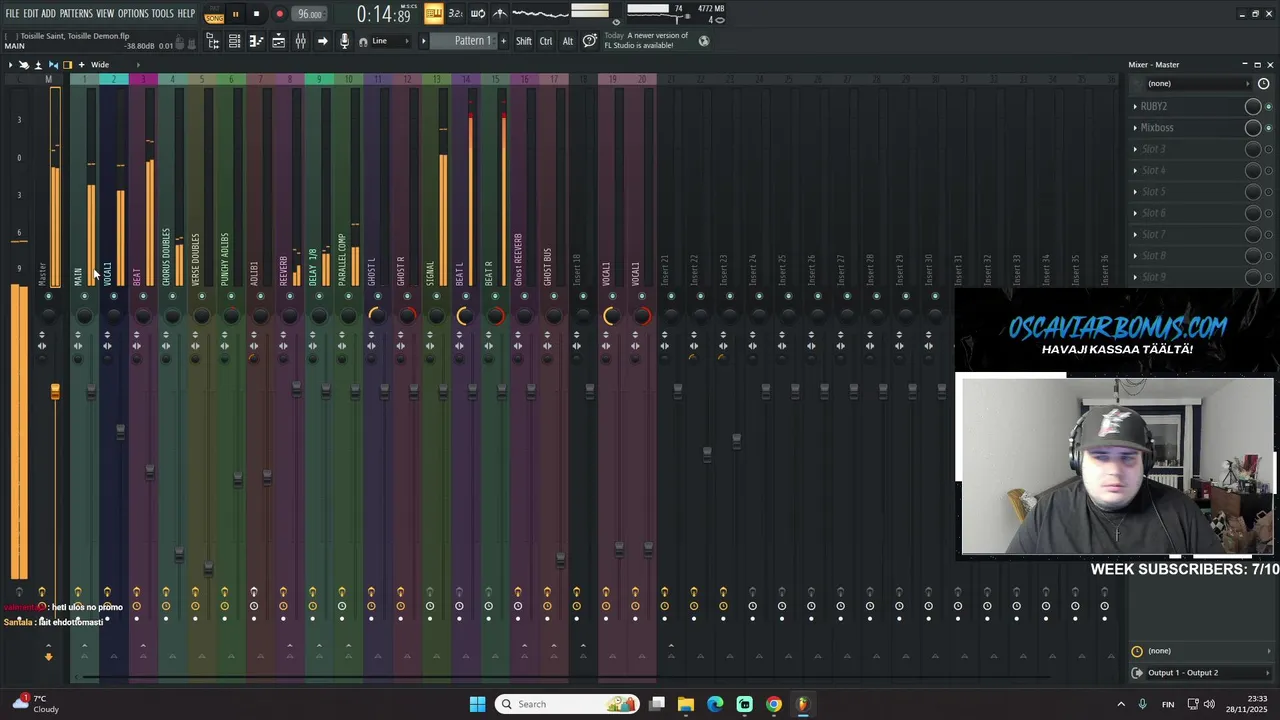
Task: Click the GHOST L pan knob
Action: tap(377, 316)
